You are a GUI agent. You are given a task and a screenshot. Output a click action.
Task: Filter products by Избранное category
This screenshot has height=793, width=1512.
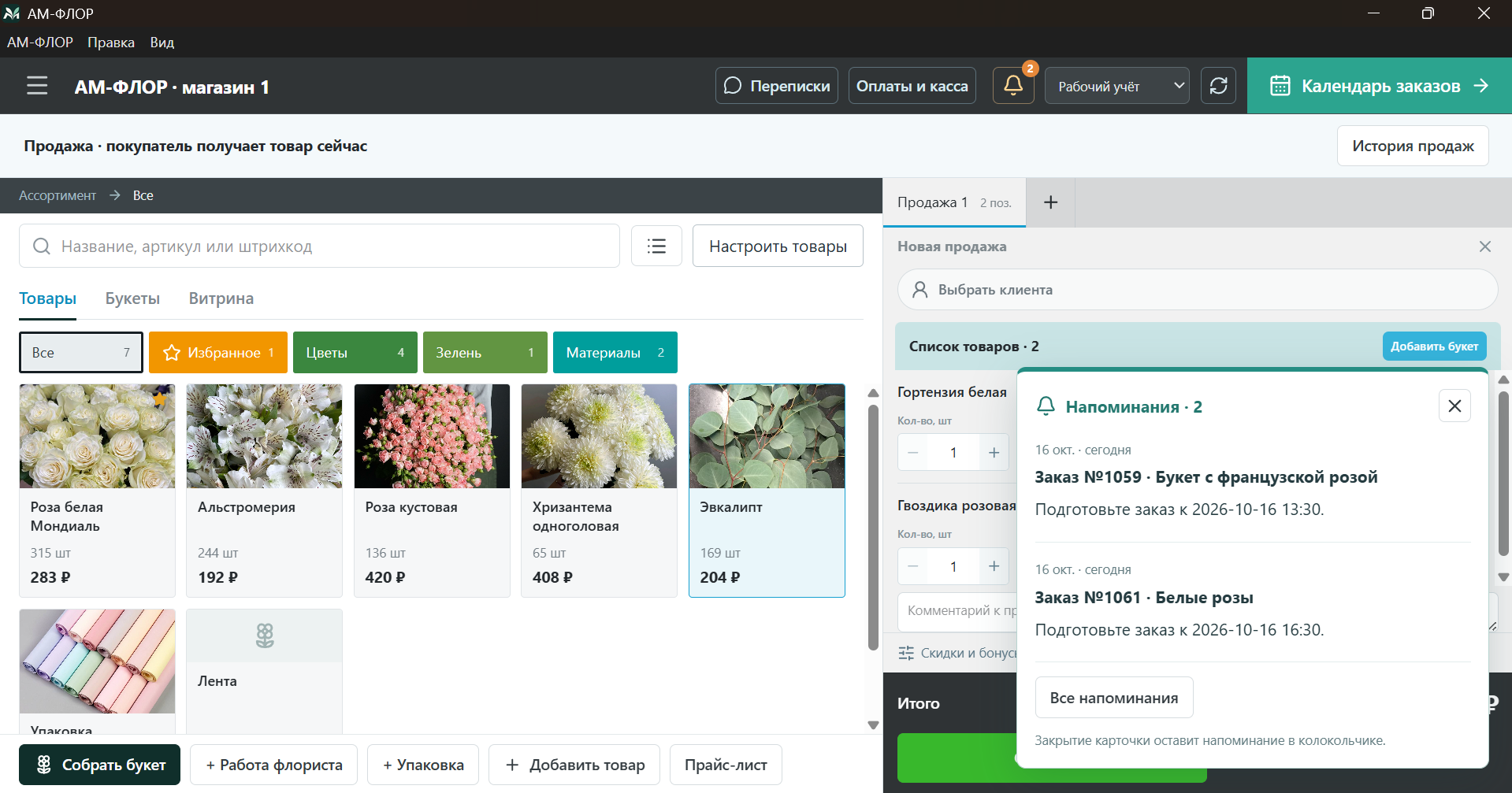218,353
